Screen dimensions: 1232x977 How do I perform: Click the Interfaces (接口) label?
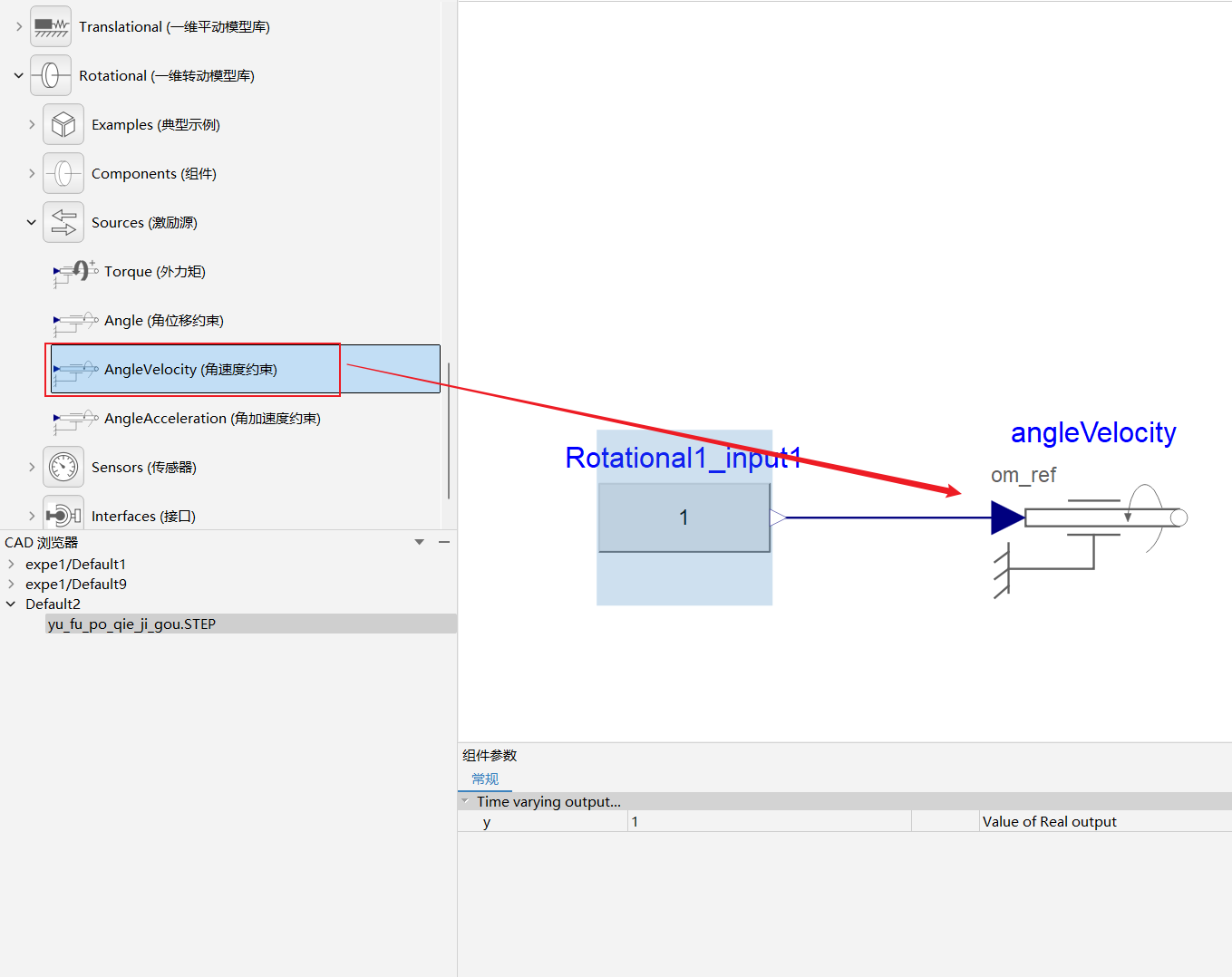(143, 517)
